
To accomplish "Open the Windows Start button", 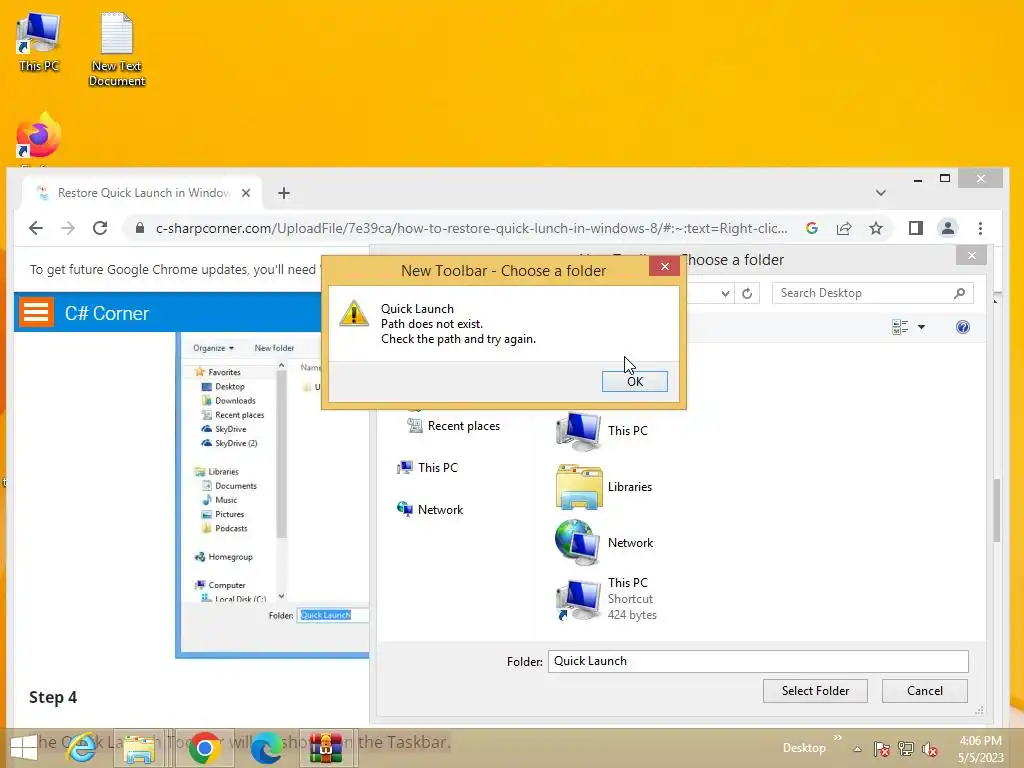I will click(x=24, y=748).
